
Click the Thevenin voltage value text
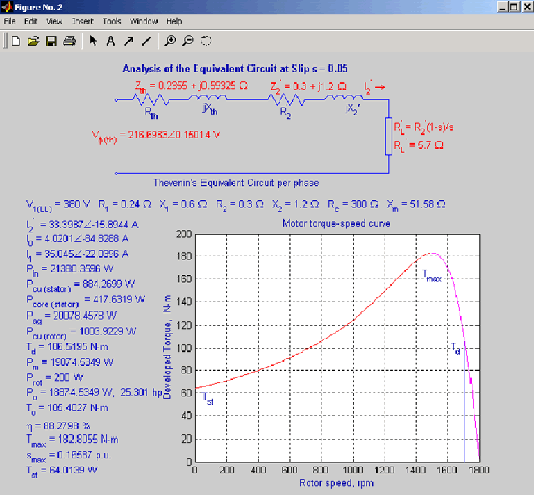pos(156,136)
